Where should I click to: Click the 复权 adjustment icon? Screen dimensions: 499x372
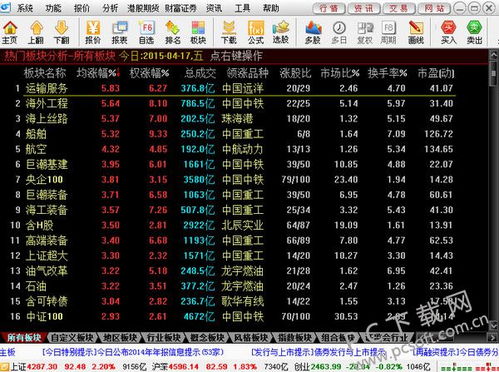[365, 33]
